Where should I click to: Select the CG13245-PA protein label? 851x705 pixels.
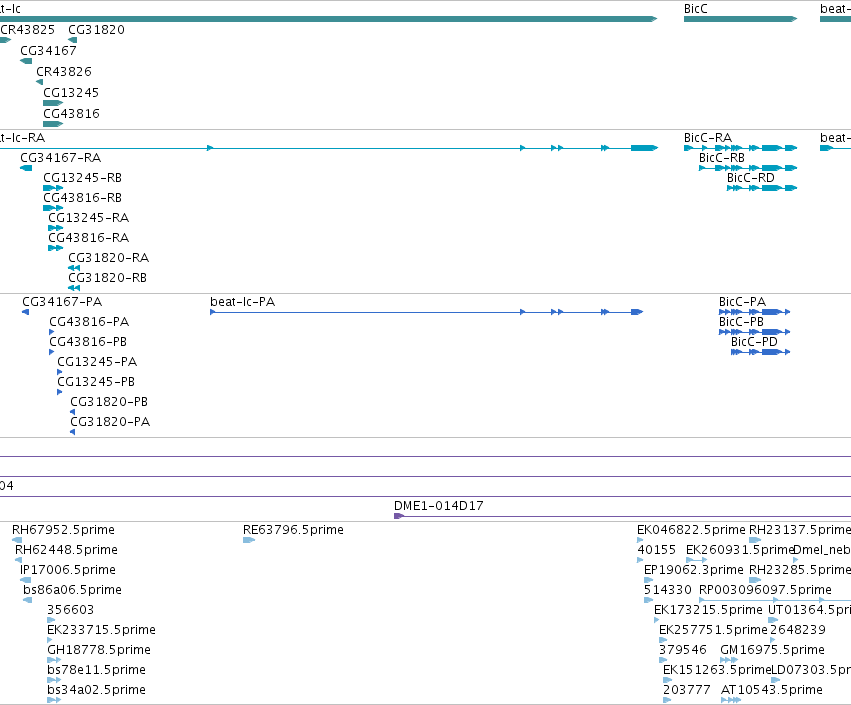pos(97,362)
